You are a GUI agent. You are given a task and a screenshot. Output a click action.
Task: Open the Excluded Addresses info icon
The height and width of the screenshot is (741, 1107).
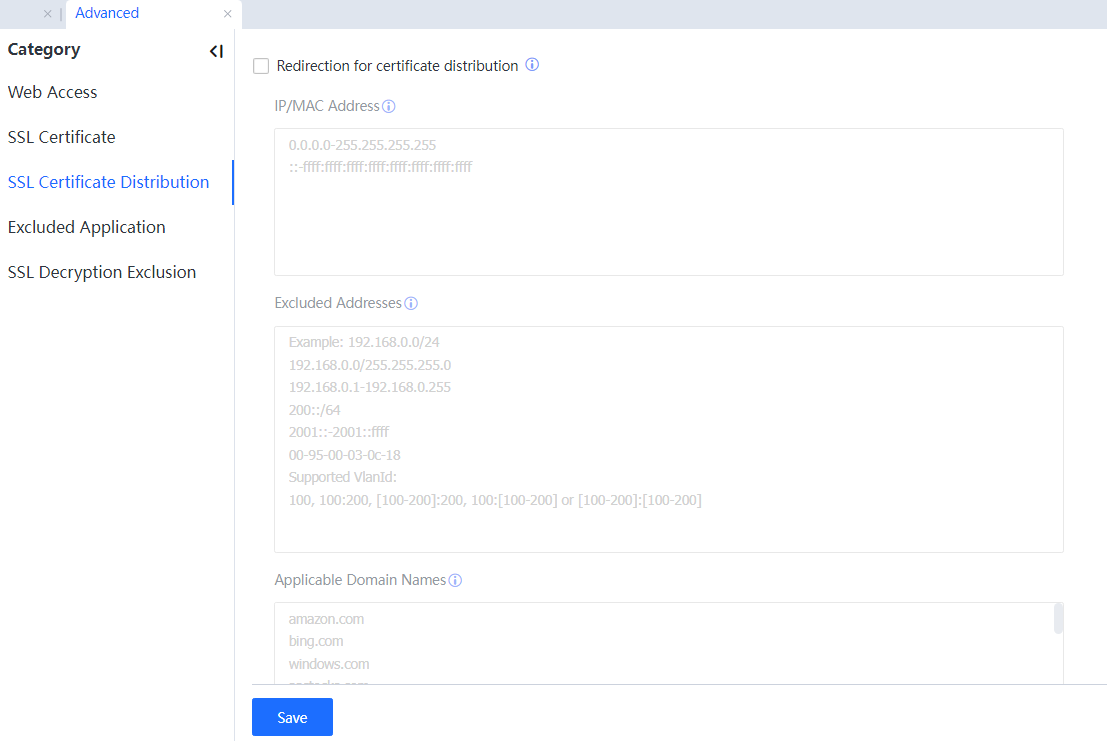coord(410,303)
